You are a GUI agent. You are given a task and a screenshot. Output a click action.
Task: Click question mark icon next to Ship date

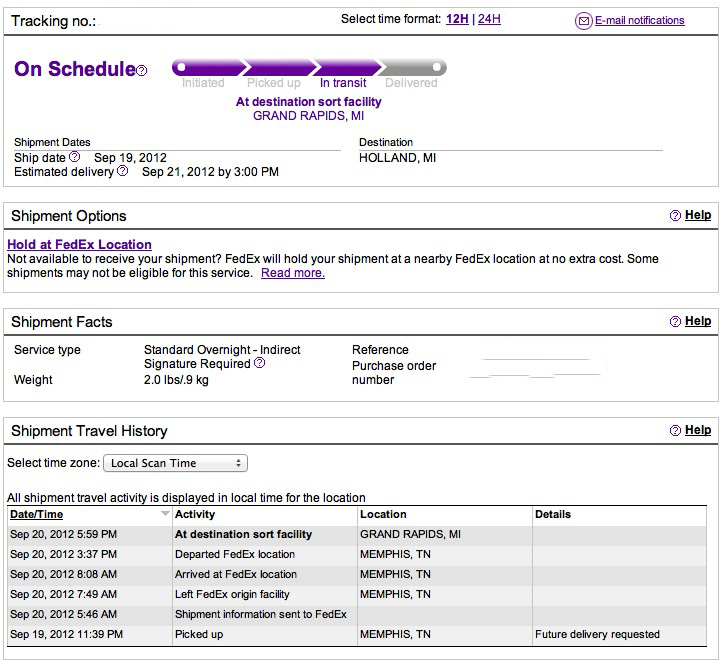click(x=74, y=157)
